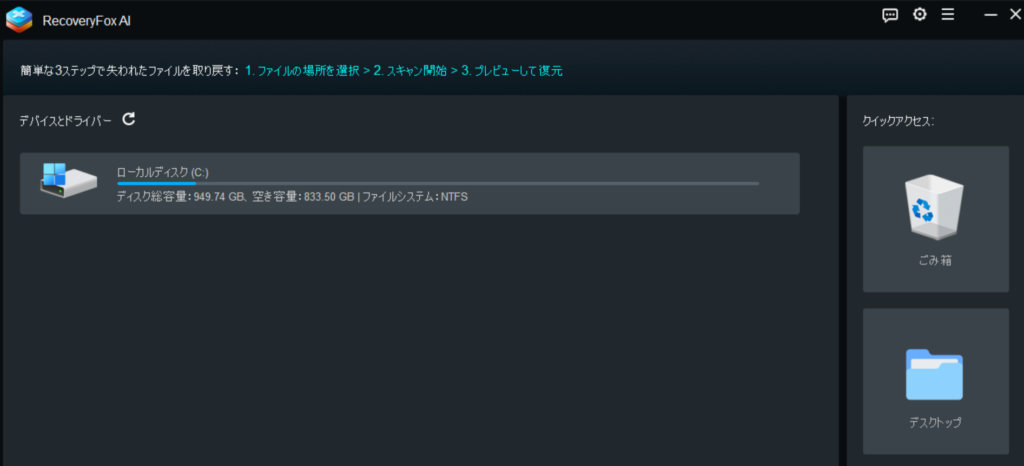Open the feedback chat bubble icon
Viewport: 1024px width, 466px height.
tap(890, 15)
